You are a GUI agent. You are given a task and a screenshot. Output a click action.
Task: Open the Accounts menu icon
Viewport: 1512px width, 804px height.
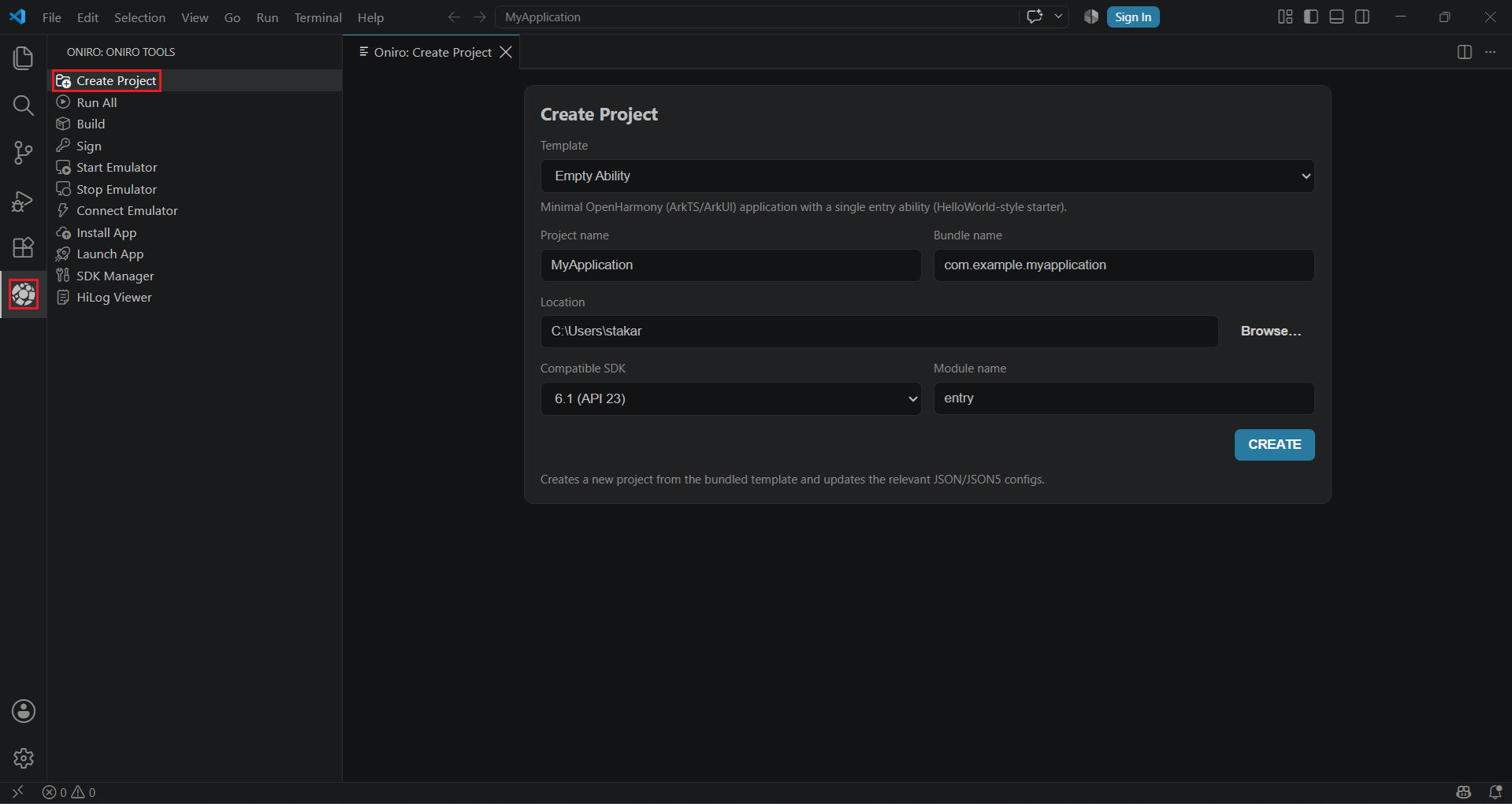click(x=24, y=711)
